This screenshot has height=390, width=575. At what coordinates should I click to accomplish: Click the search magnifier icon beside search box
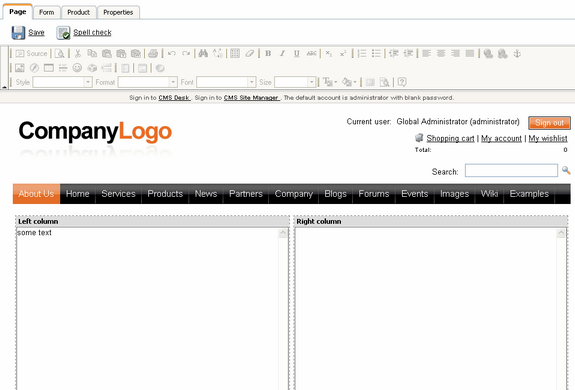tap(566, 170)
